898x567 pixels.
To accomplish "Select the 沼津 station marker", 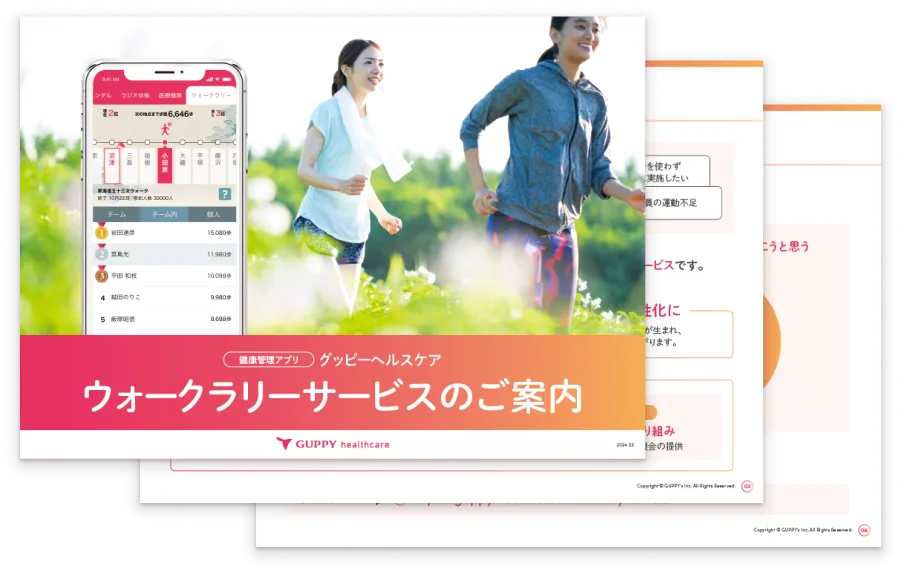I will pos(112,165).
